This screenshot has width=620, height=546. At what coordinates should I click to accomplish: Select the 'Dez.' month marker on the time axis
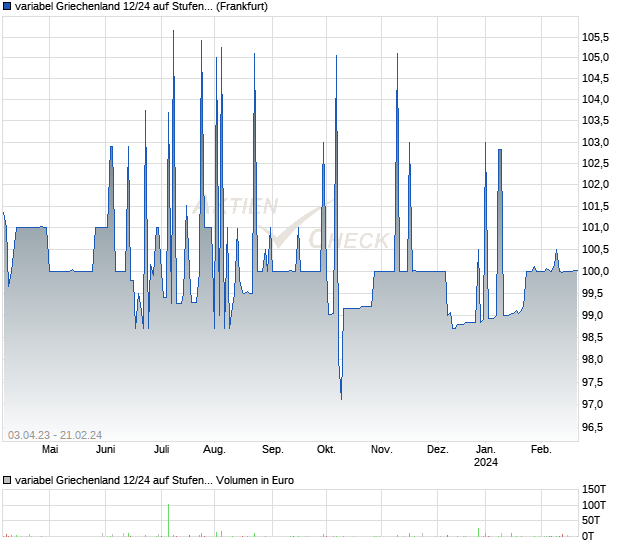437,449
